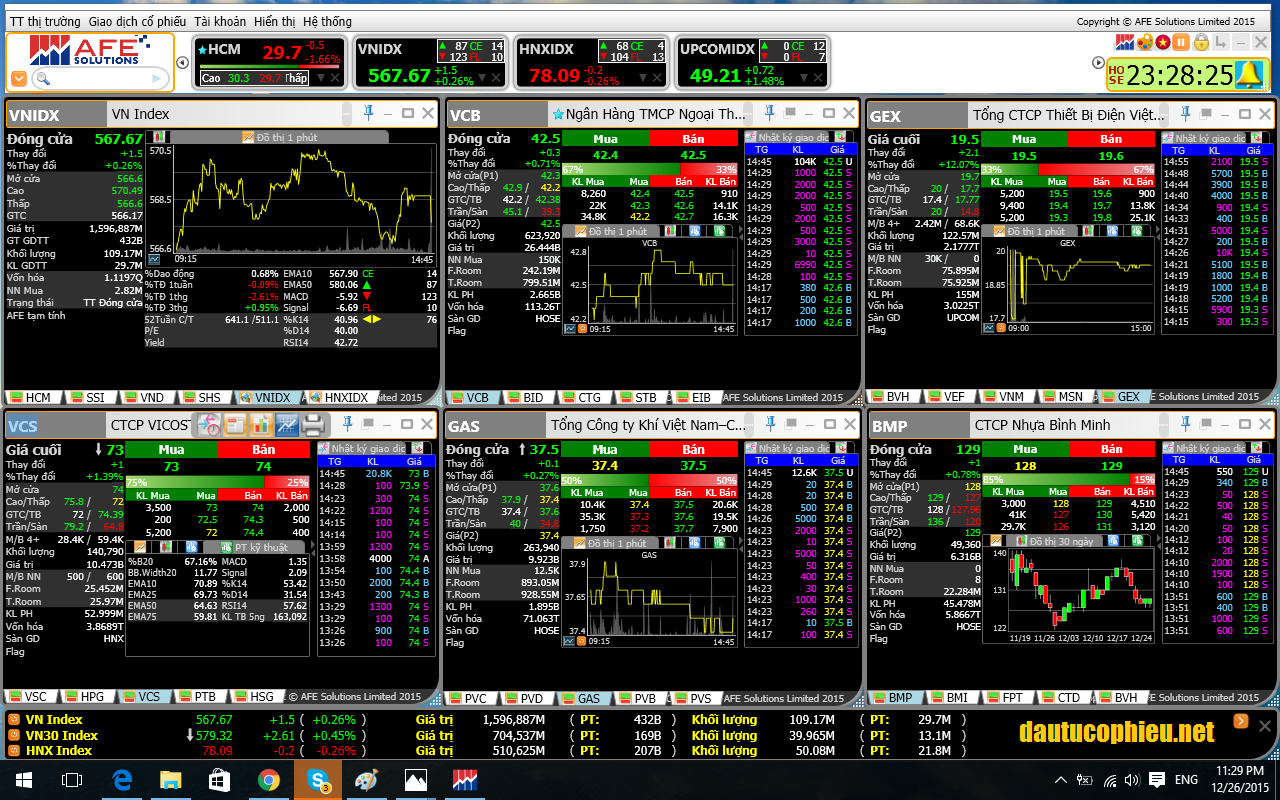Open File Explorer from the taskbar
The image size is (1280, 800).
click(x=170, y=780)
